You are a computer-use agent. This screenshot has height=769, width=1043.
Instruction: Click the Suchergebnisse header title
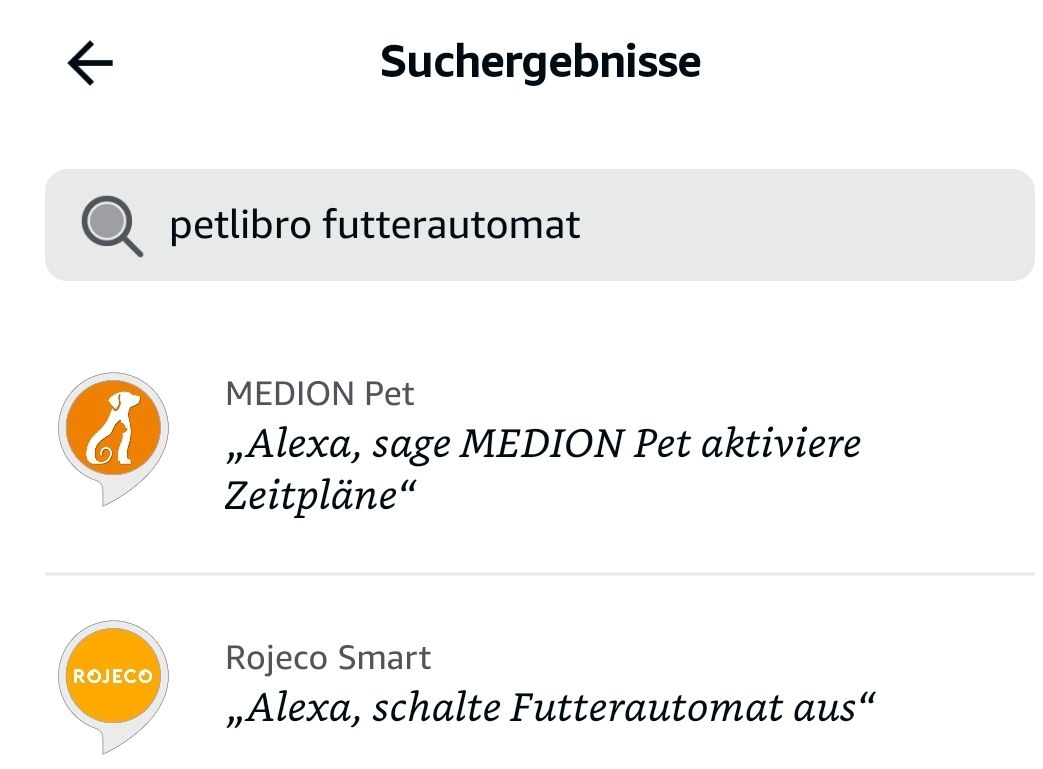[x=540, y=62]
